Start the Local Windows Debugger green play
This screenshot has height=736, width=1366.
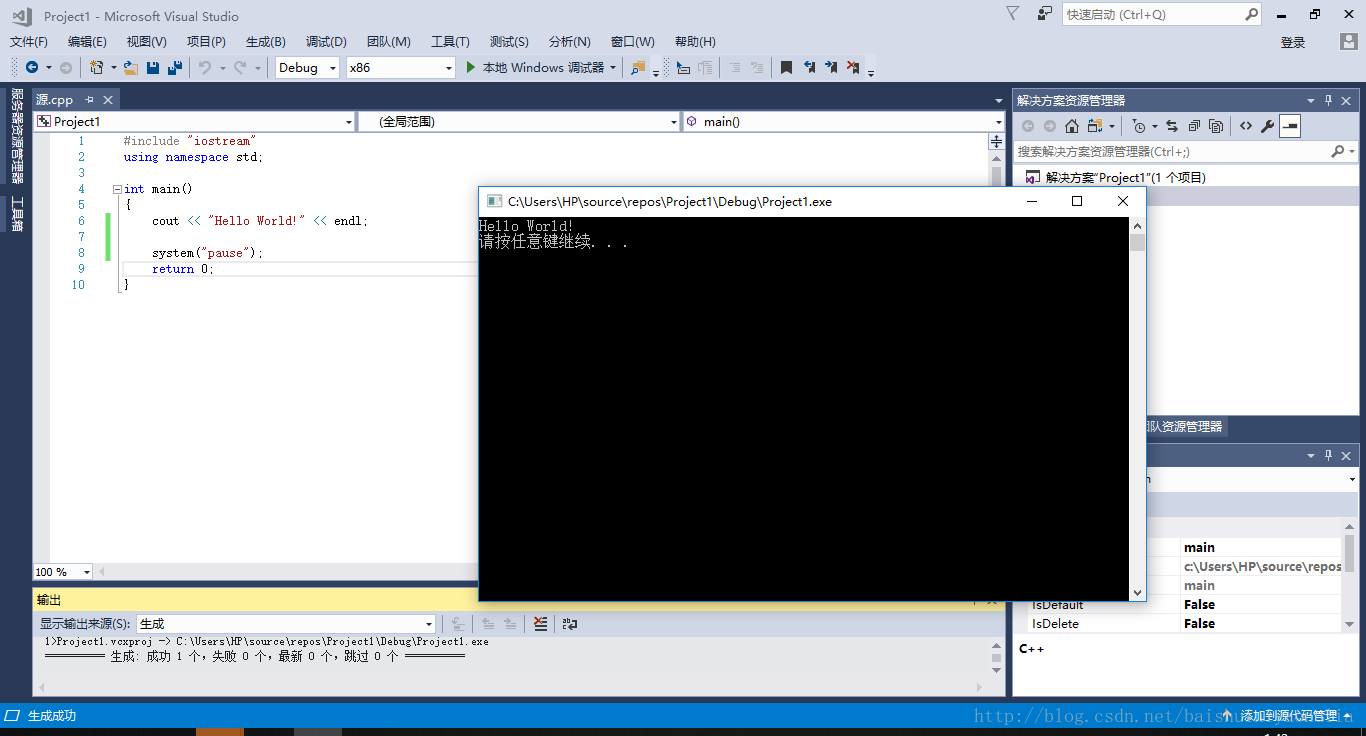[473, 67]
